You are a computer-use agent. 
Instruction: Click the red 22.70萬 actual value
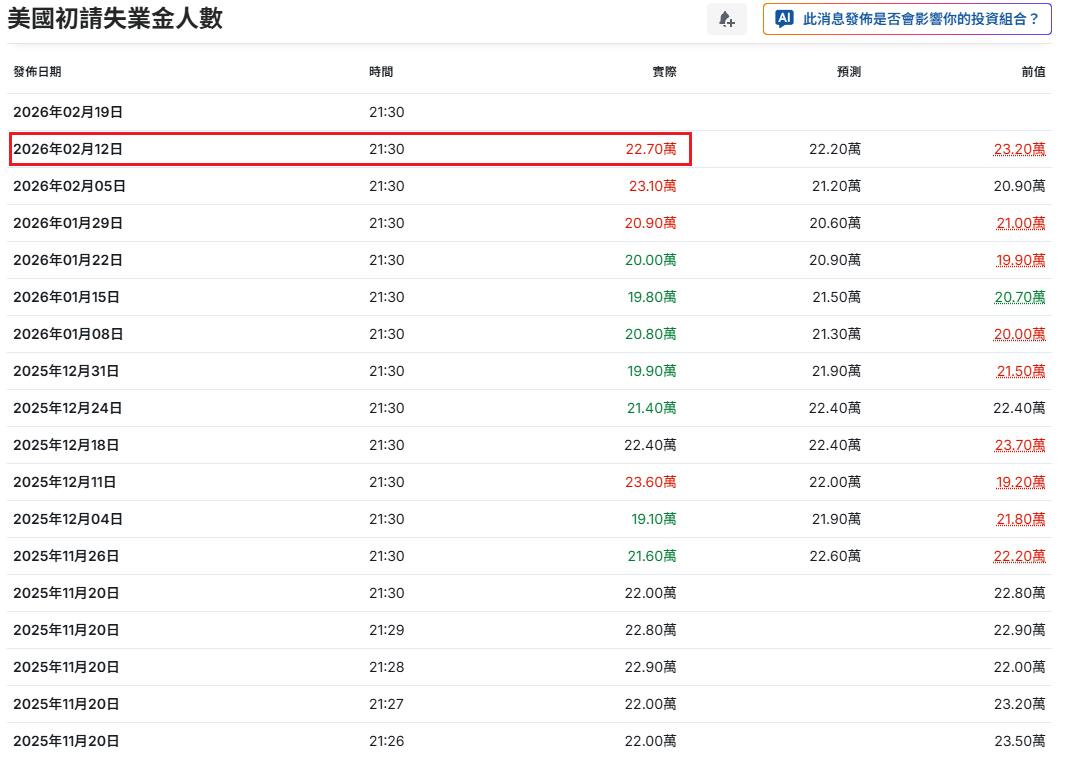pos(651,149)
